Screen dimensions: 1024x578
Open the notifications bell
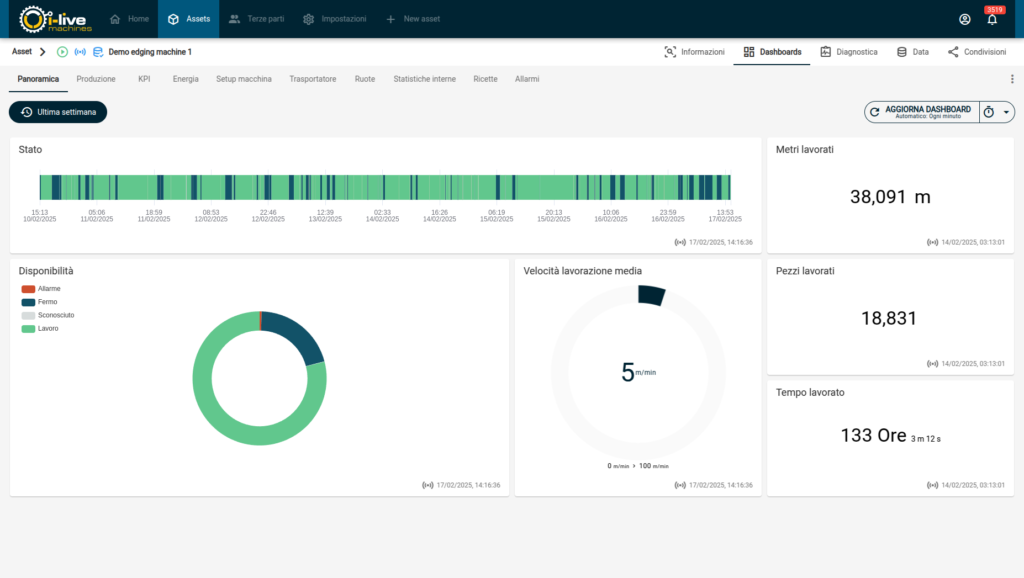pos(992,19)
